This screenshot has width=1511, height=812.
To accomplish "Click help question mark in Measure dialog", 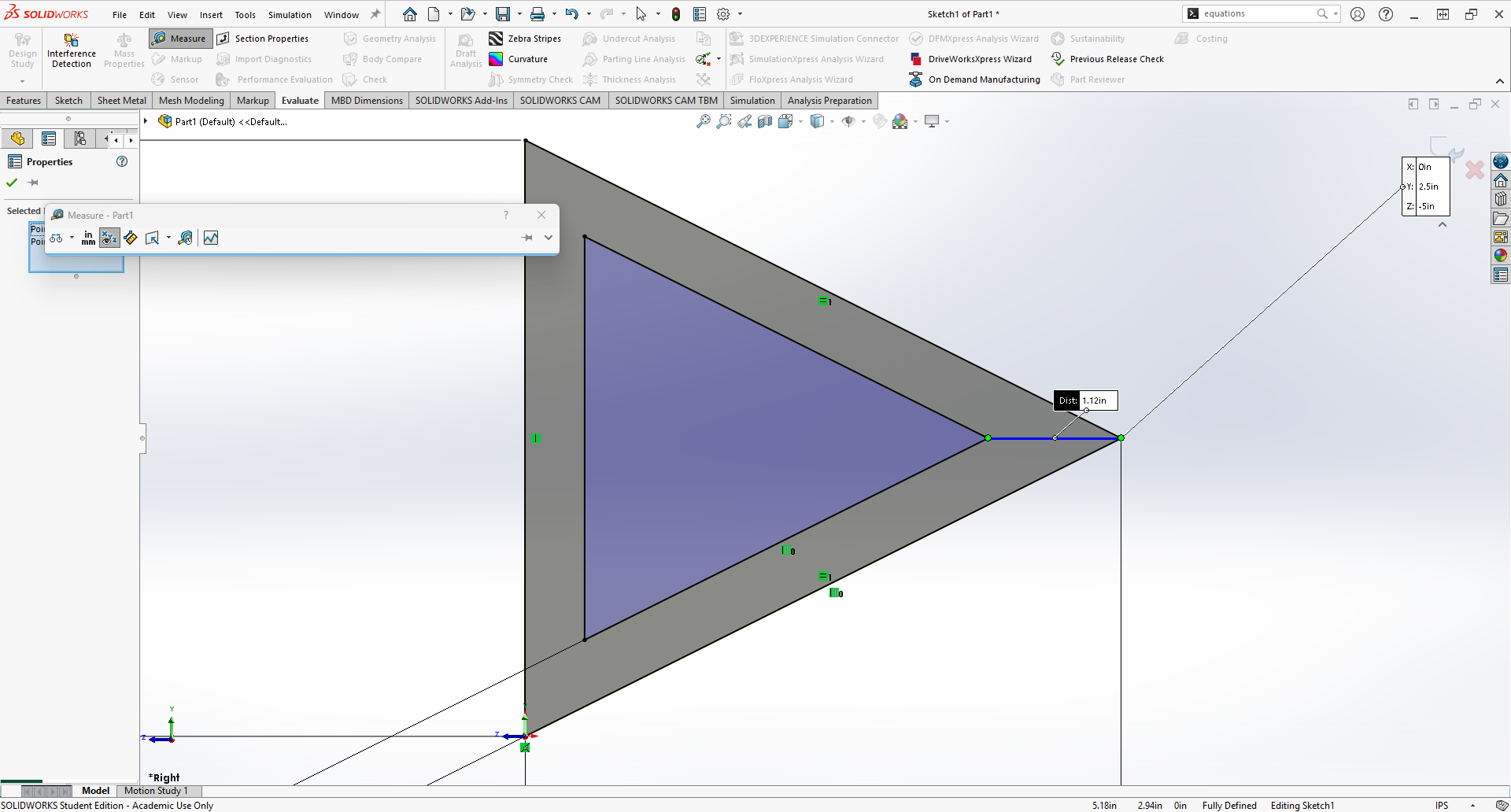I will pos(506,215).
